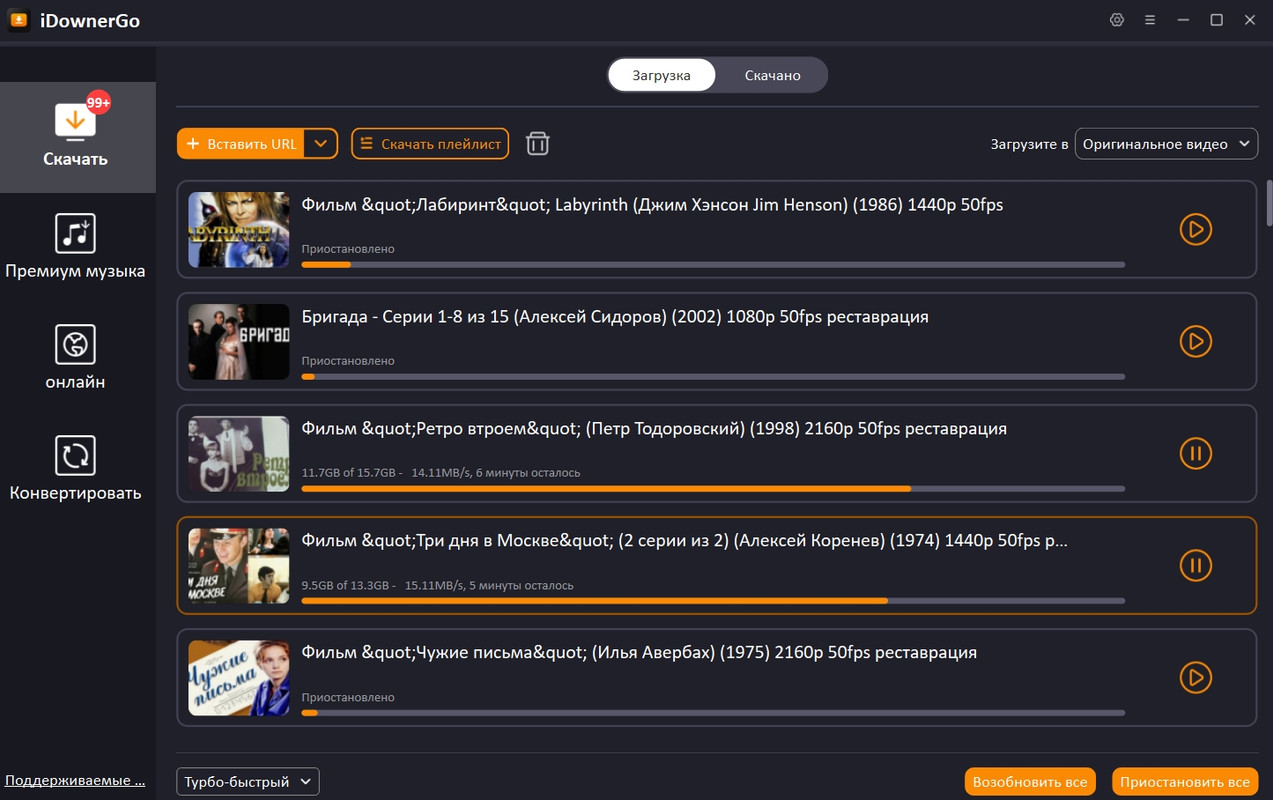Maximize the iDownerGo window
1273x800 pixels.
point(1217,20)
